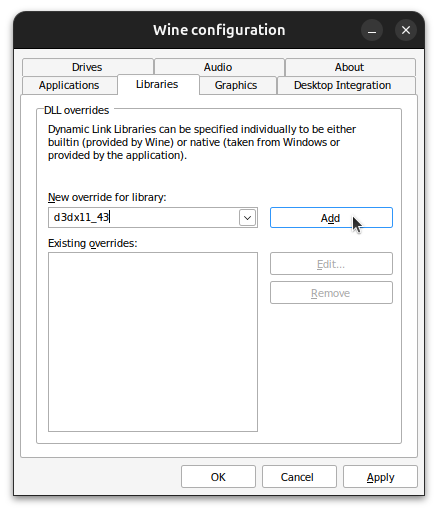This screenshot has width=438, height=512.
Task: Click the Libraries tab
Action: coord(157,84)
